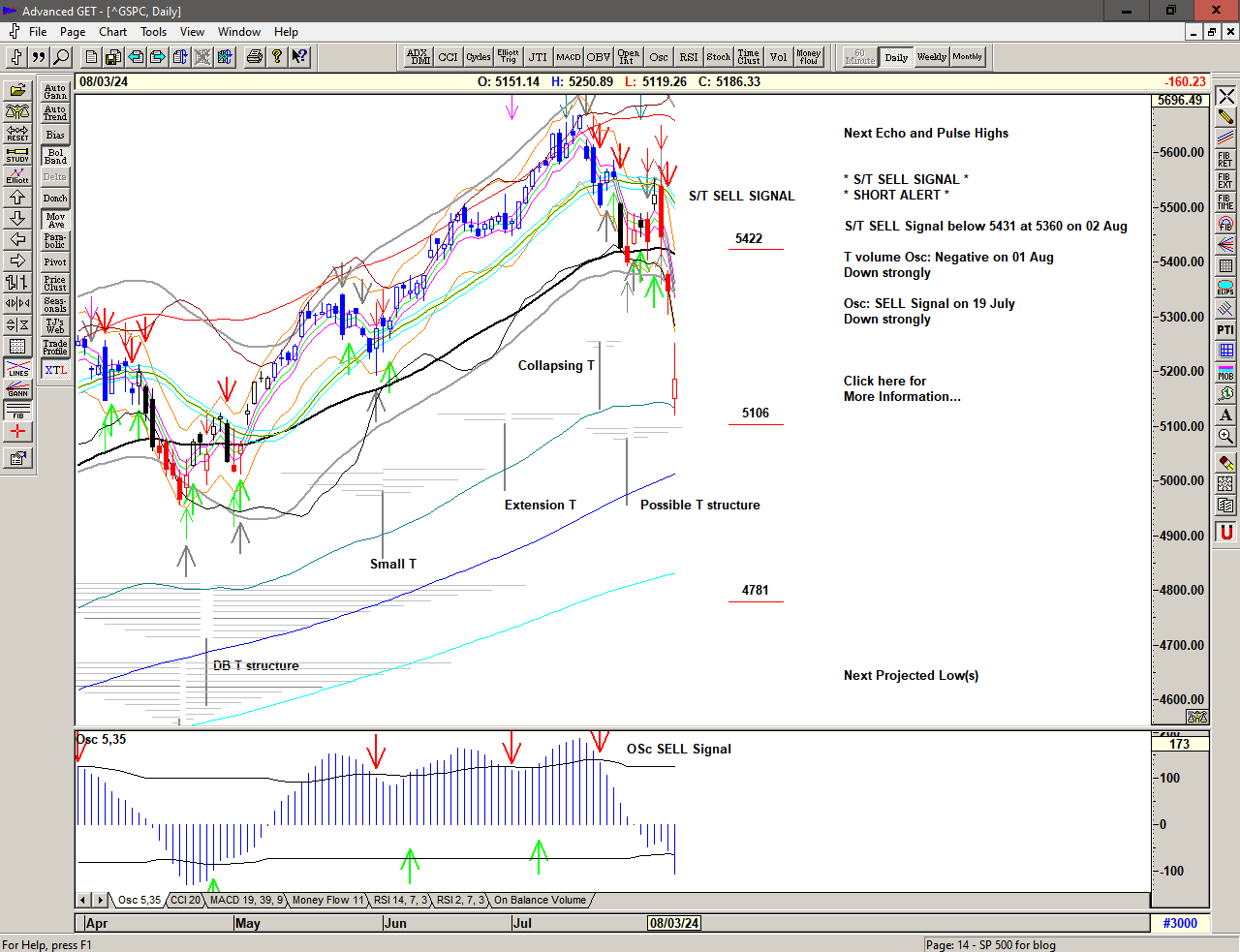Select the Fib Retracement tool
Image resolution: width=1240 pixels, height=952 pixels.
1225,160
